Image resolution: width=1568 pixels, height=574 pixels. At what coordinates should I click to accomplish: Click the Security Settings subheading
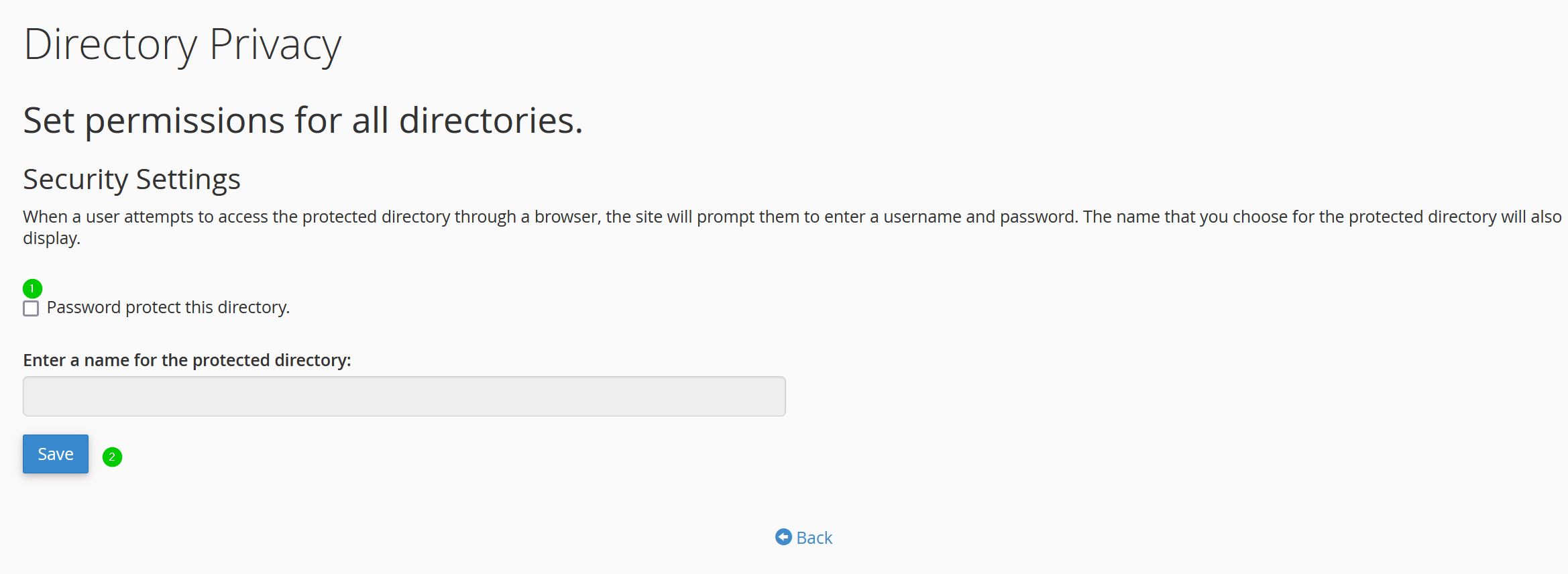coord(131,179)
